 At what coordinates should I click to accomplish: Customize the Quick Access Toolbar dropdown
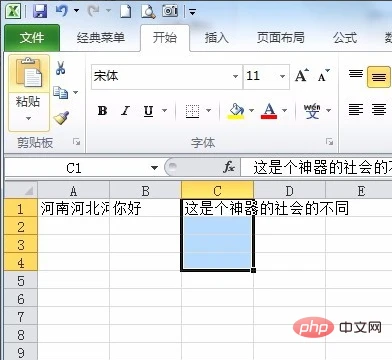click(192, 12)
